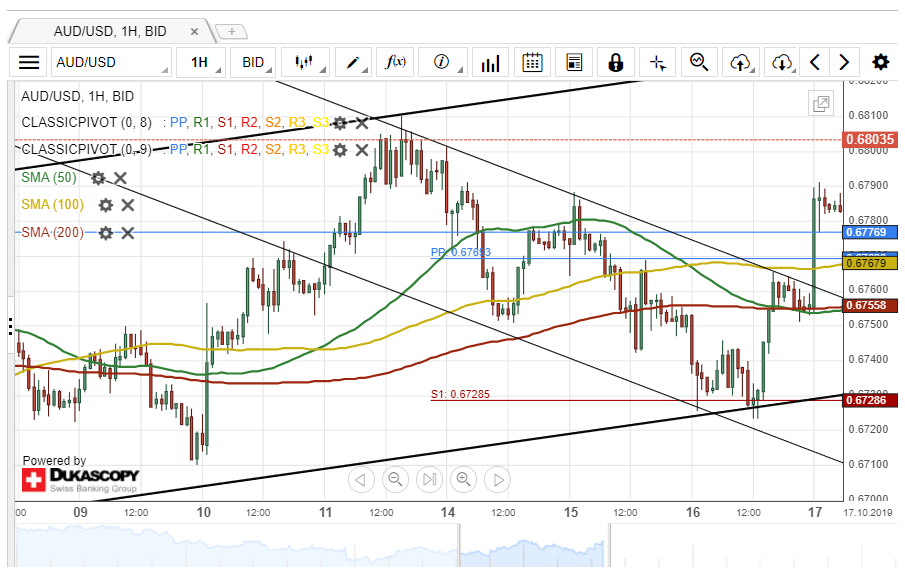This screenshot has width=905, height=573.
Task: Open SMA (100) settings gear
Action: (106, 205)
